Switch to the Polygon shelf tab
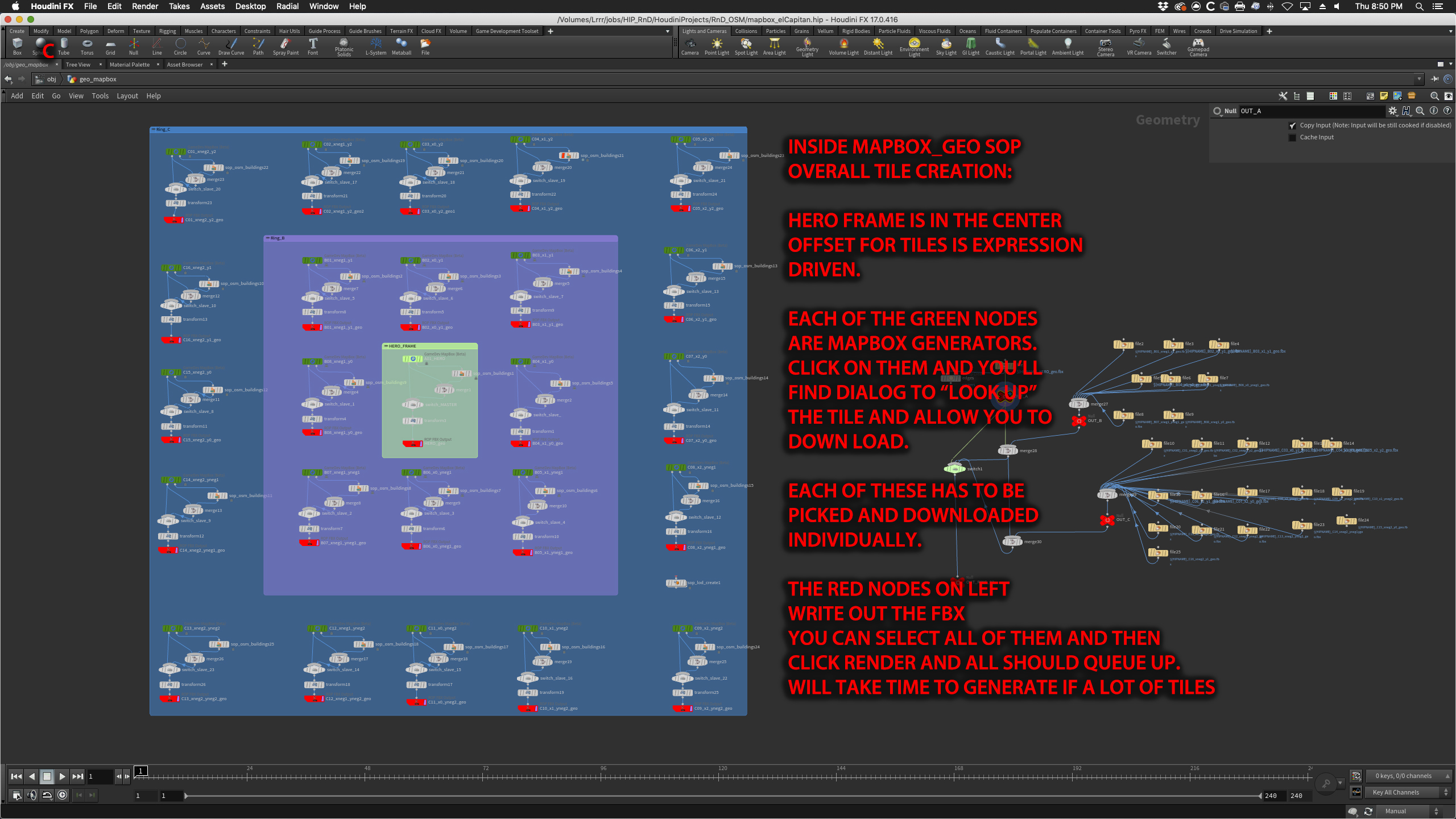1456x819 pixels. 89,31
